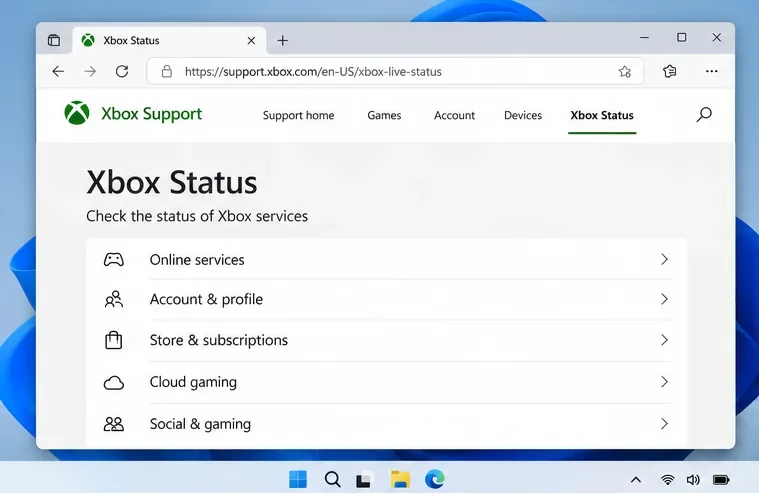Screen dimensions: 759x494
Task: Check battery status in tray
Action: click(721, 480)
